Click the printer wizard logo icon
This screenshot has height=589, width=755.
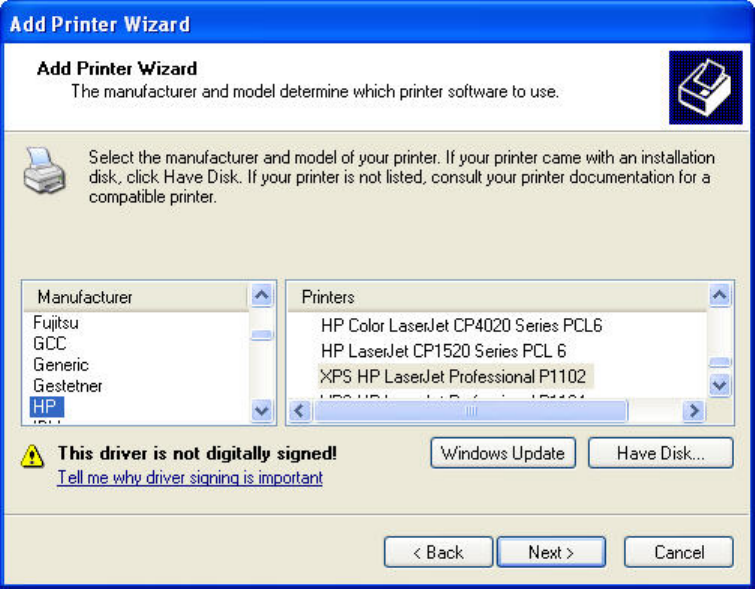point(705,88)
